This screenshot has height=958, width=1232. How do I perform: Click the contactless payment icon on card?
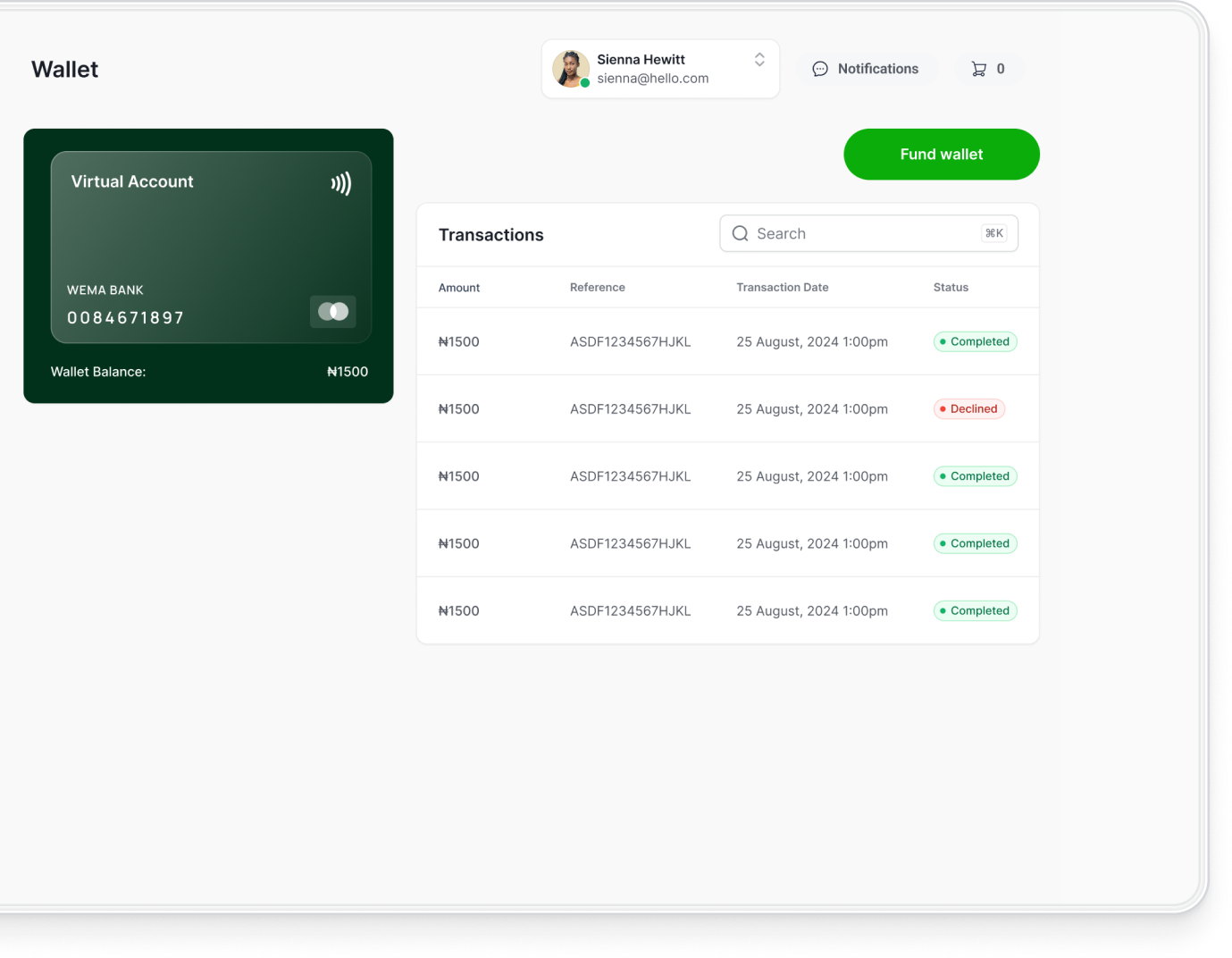pyautogui.click(x=341, y=184)
